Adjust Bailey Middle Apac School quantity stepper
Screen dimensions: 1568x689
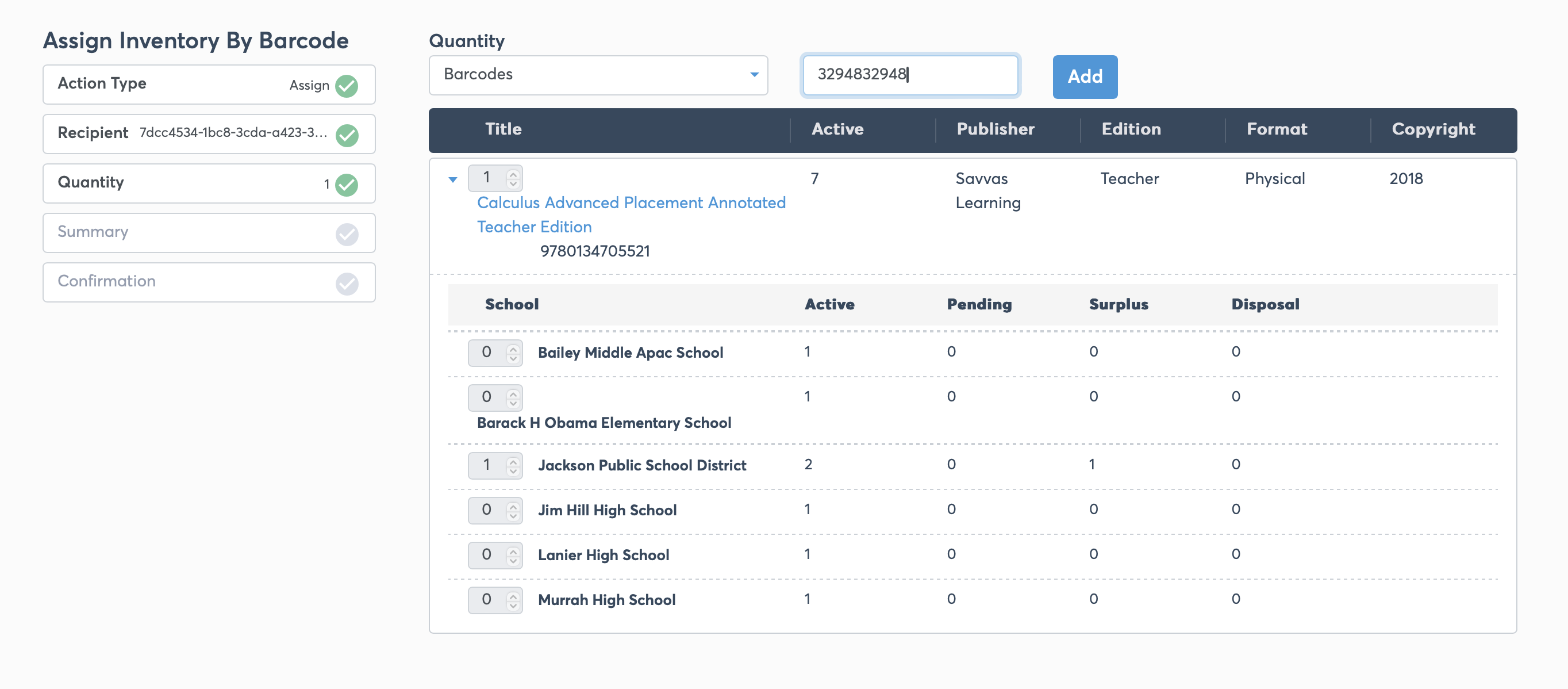point(495,353)
